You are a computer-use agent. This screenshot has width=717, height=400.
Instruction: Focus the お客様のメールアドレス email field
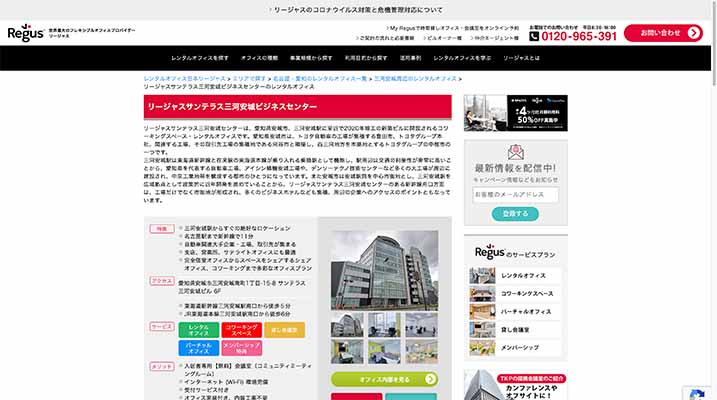[x=515, y=195]
